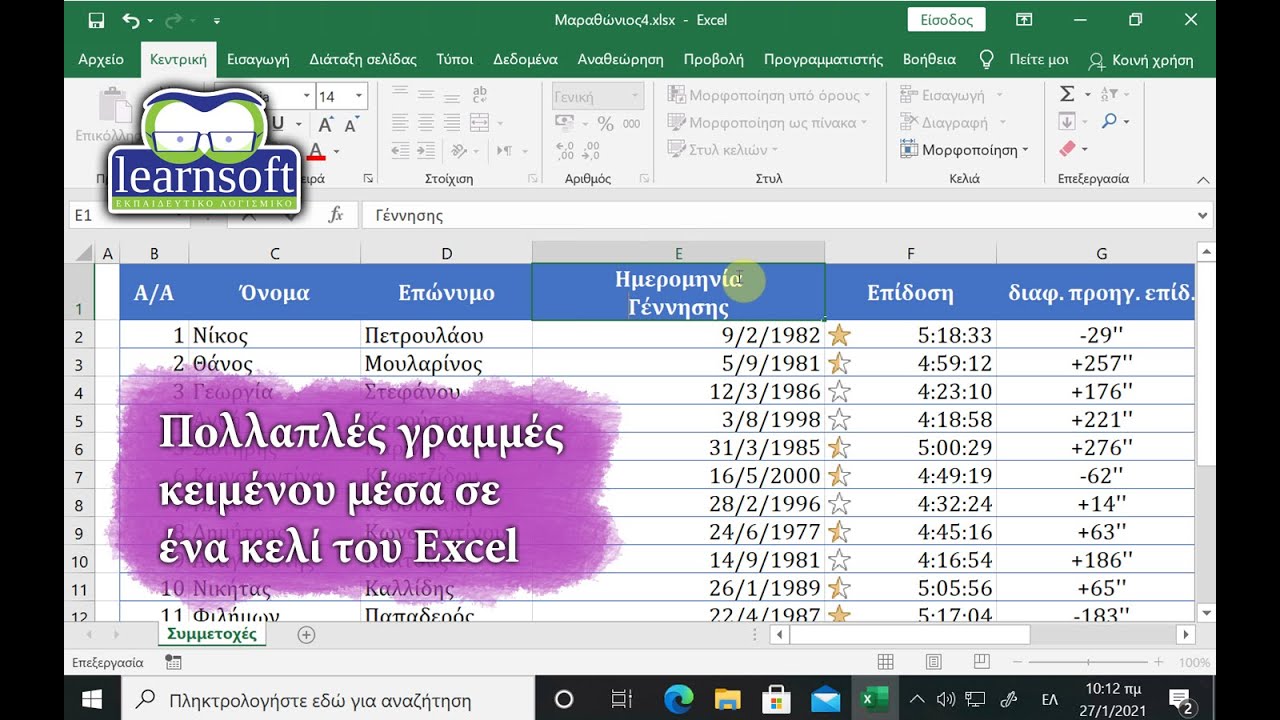Collapse the ribbon with the chevron
Screen dimensions: 1280x720
tap(1204, 180)
